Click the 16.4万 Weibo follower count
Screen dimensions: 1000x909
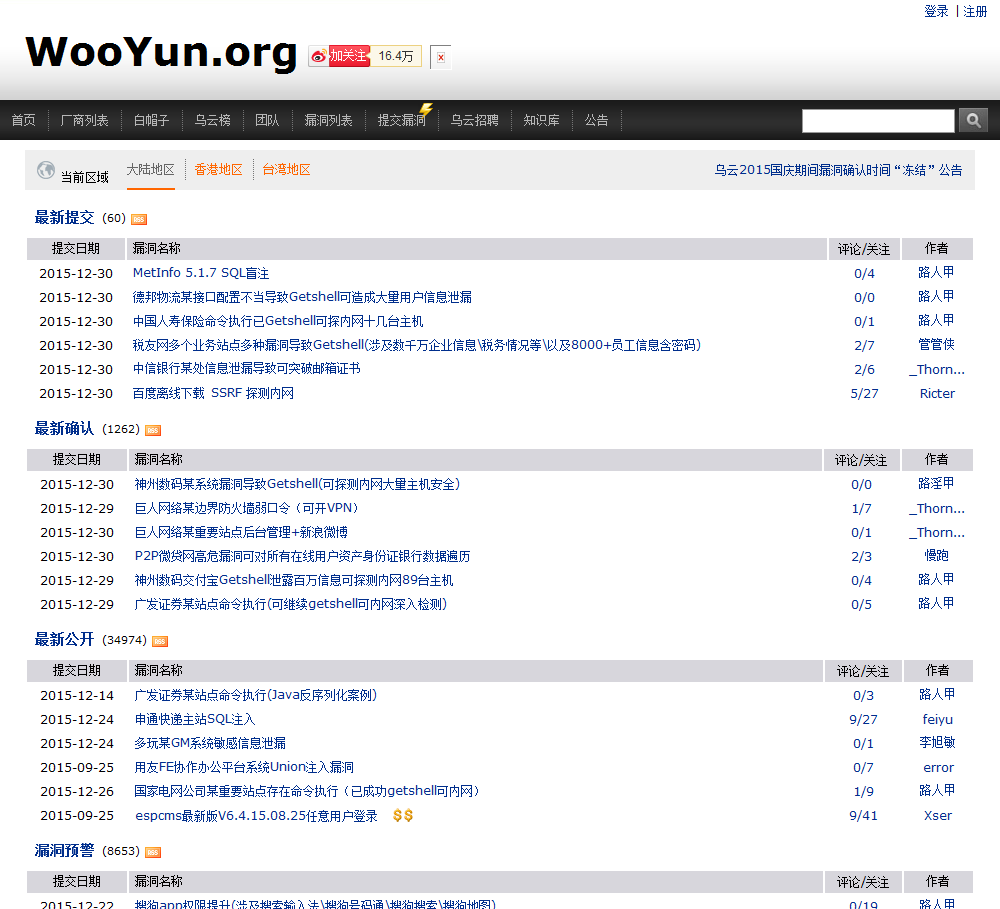coord(396,56)
